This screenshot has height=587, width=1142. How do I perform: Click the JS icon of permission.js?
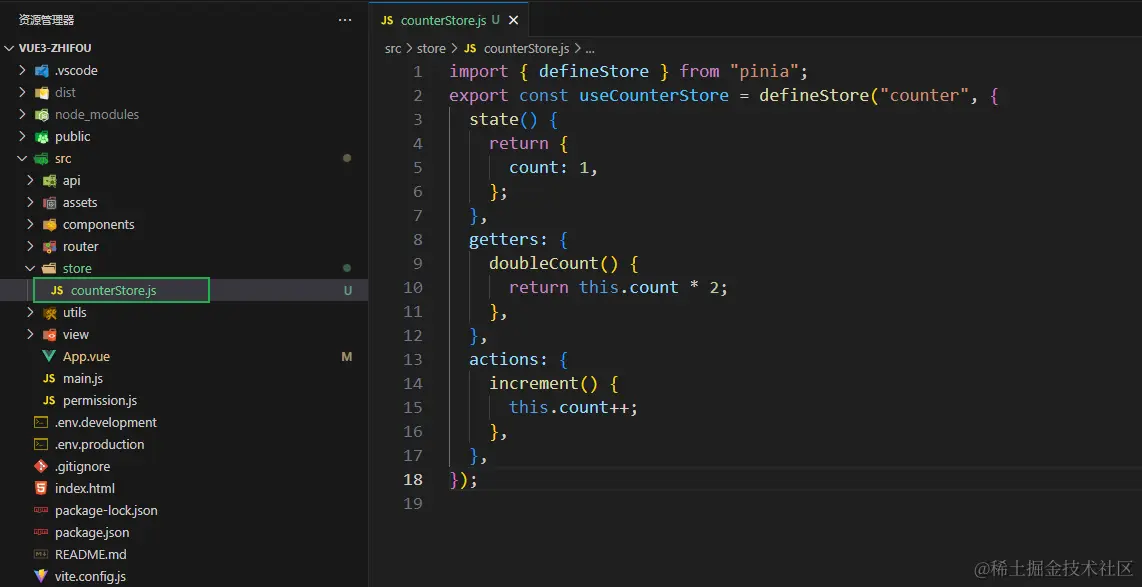coord(50,401)
